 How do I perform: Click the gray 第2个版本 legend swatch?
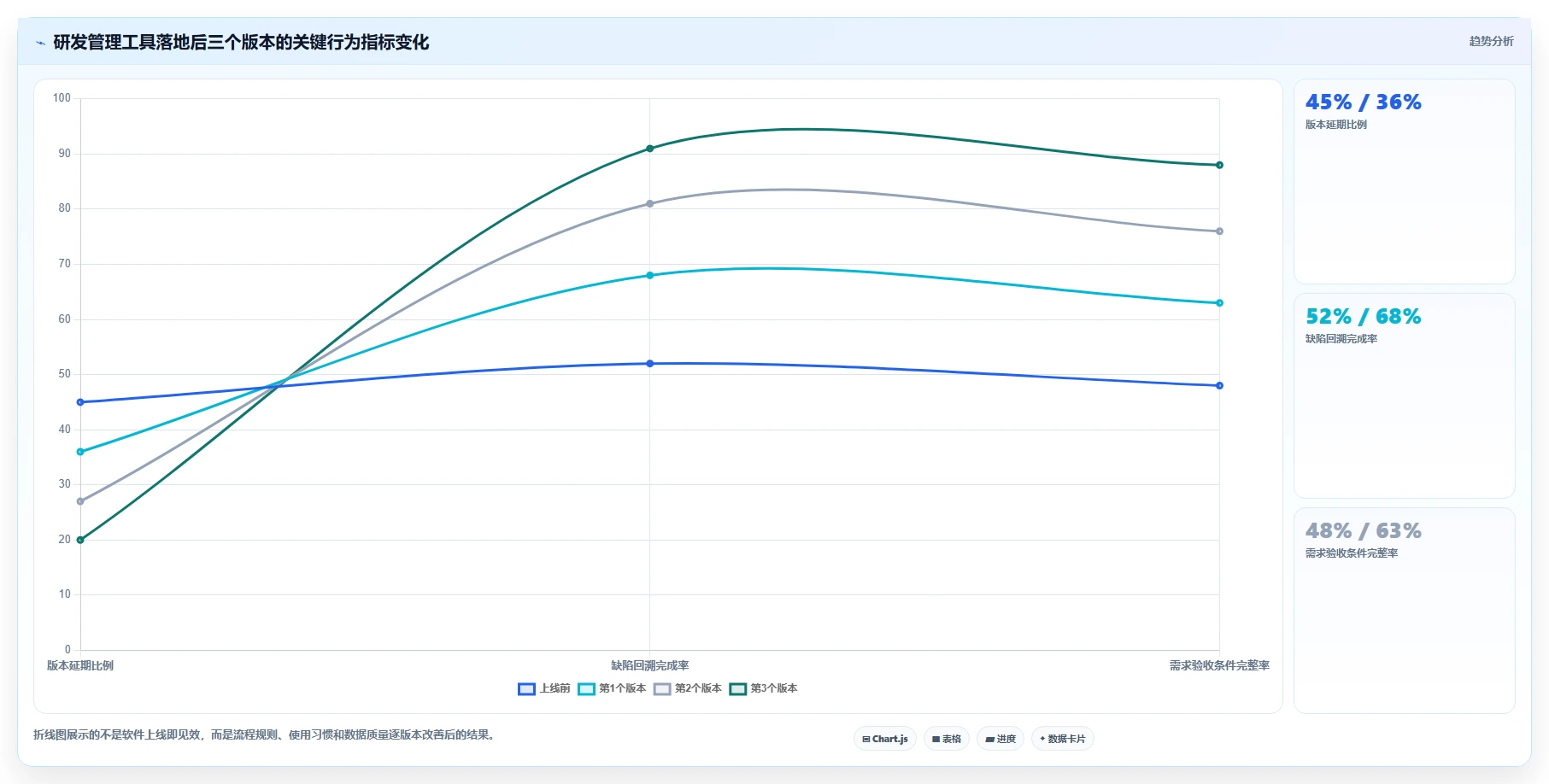pos(662,688)
